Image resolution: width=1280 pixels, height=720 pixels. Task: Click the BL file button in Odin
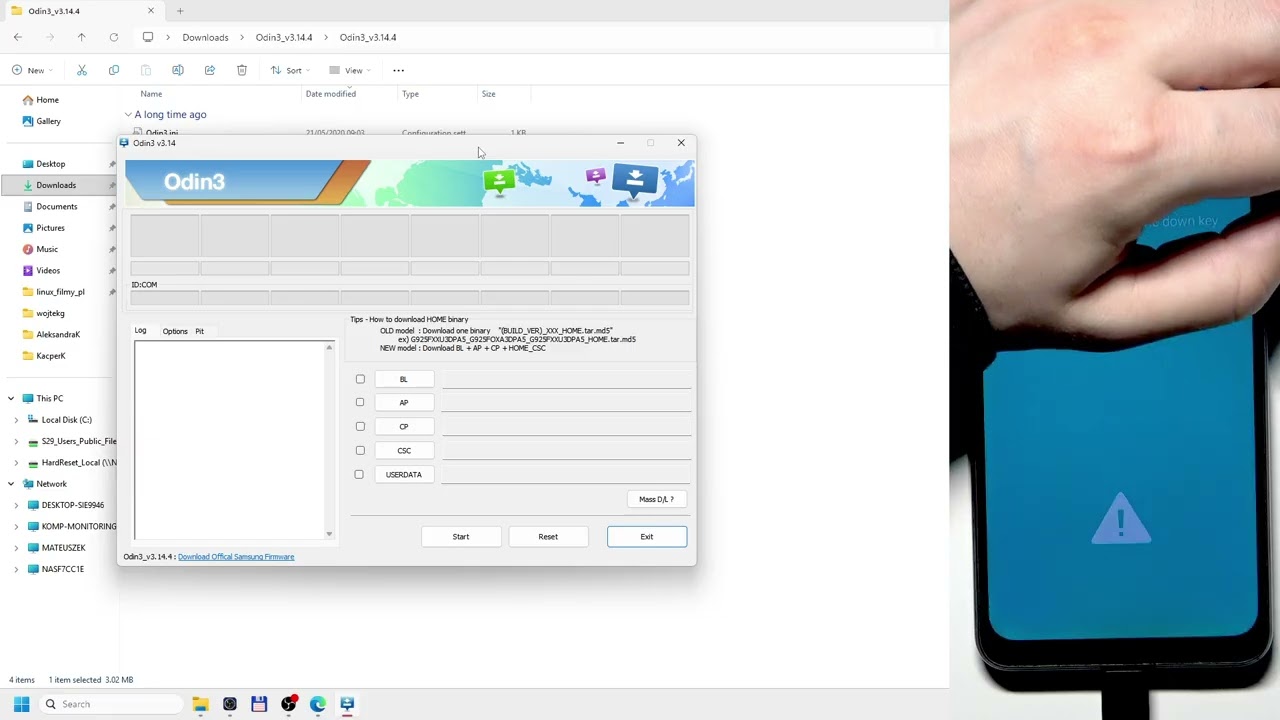point(404,379)
